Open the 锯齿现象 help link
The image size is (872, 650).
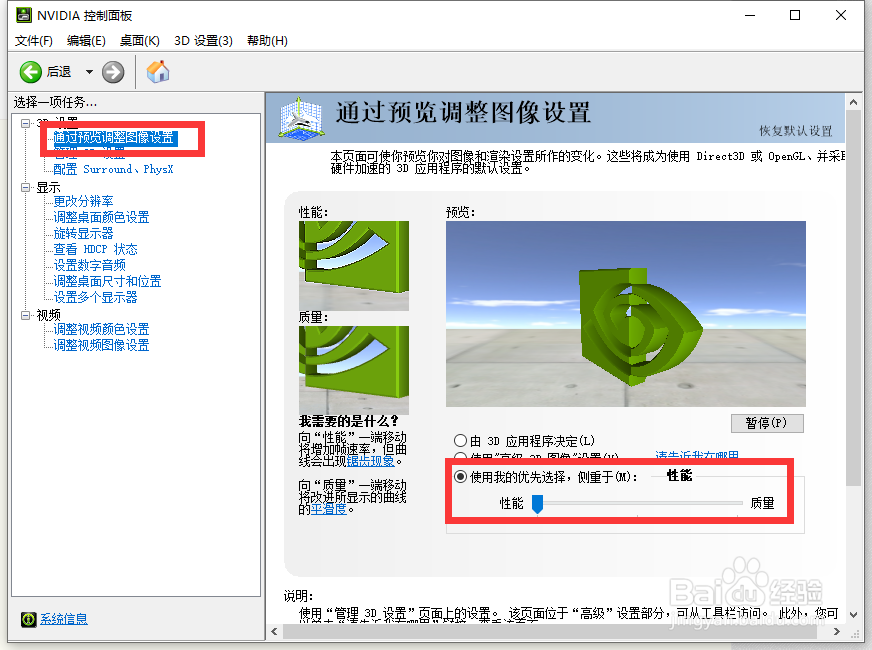pyautogui.click(x=370, y=461)
